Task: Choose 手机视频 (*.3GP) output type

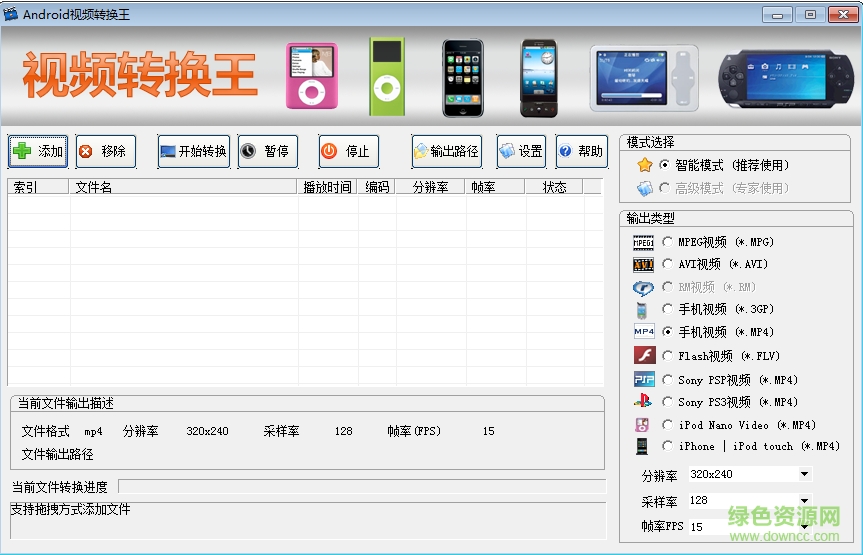Action: 668,309
